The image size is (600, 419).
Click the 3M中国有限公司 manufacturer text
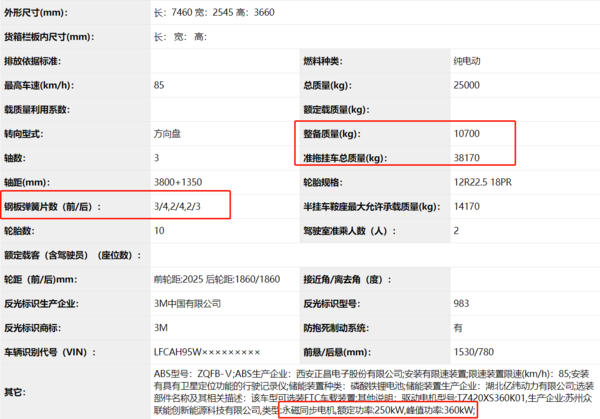190,303
